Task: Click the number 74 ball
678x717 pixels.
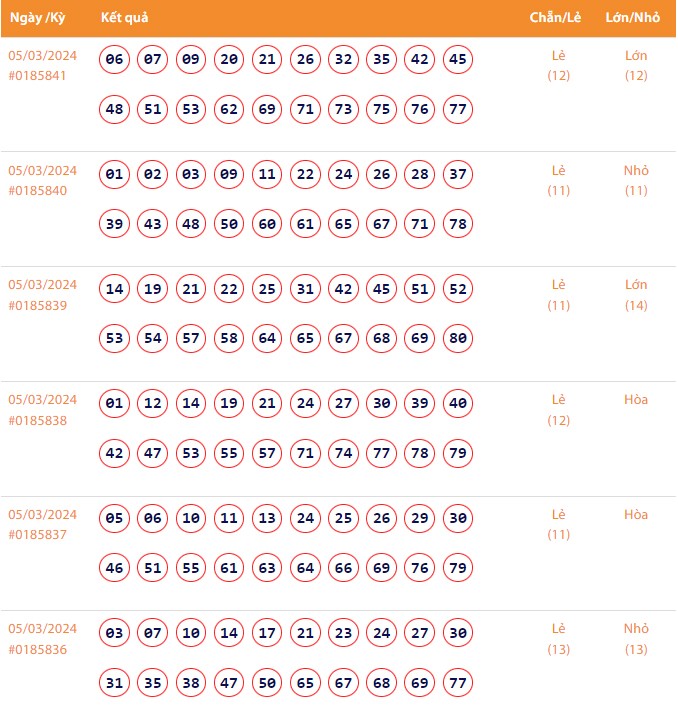Action: coord(344,453)
